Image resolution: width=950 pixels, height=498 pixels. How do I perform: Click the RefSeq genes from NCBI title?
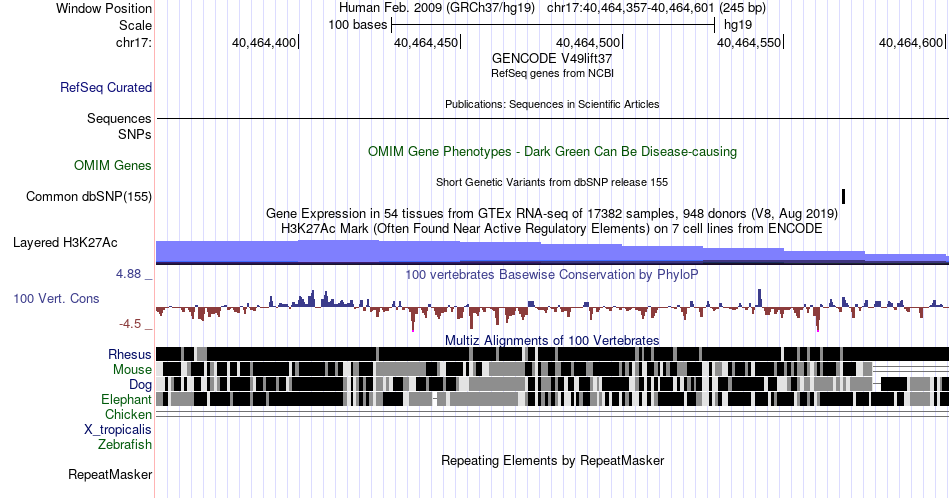pyautogui.click(x=552, y=73)
